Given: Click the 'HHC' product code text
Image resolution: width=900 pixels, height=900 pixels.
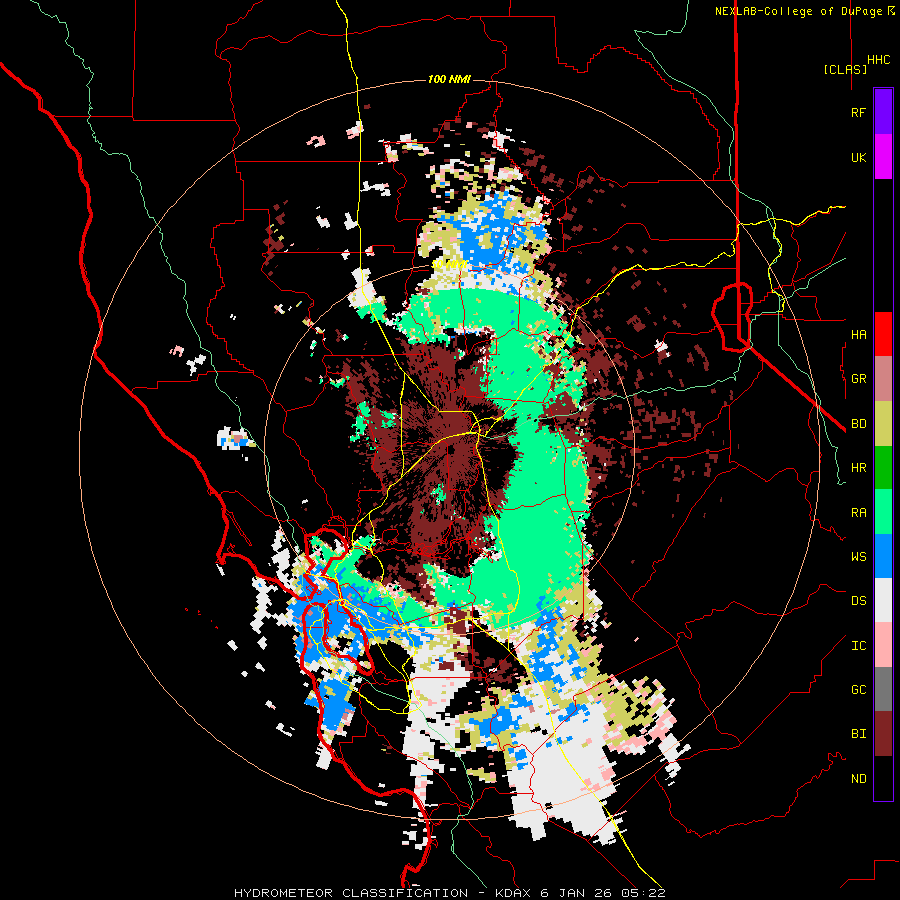Looking at the screenshot, I should [878, 60].
